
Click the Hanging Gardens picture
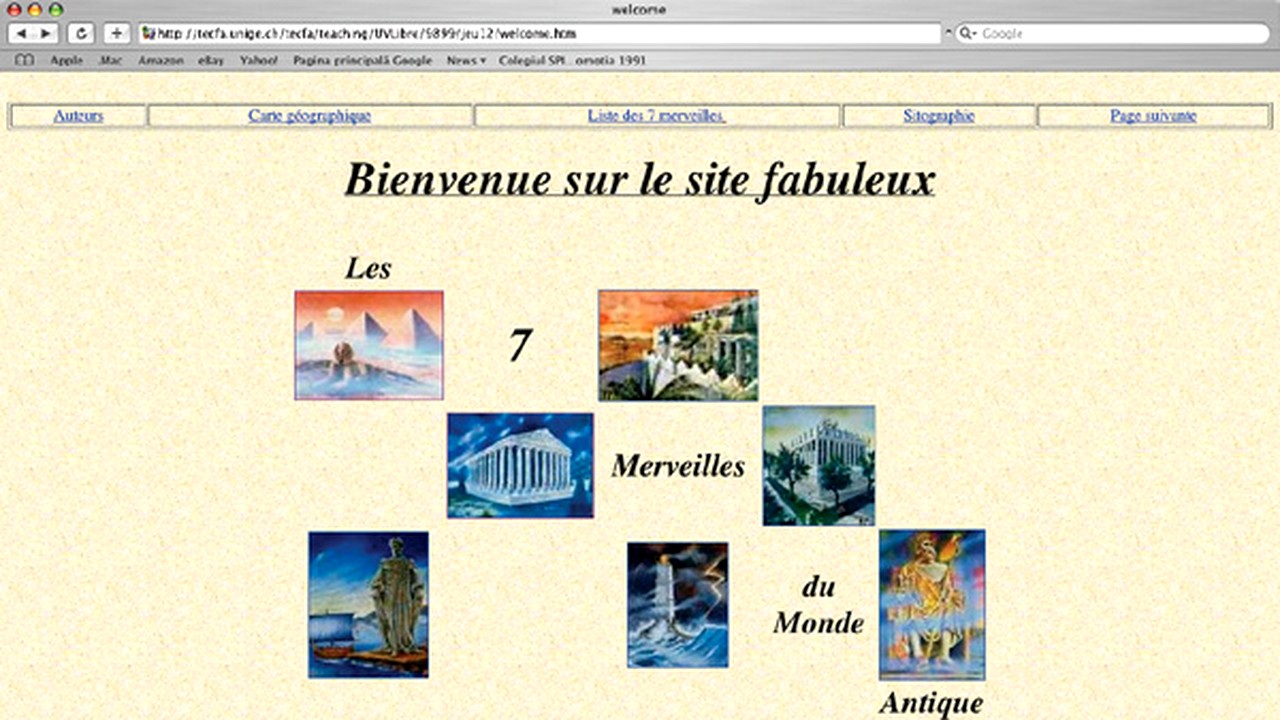[678, 345]
